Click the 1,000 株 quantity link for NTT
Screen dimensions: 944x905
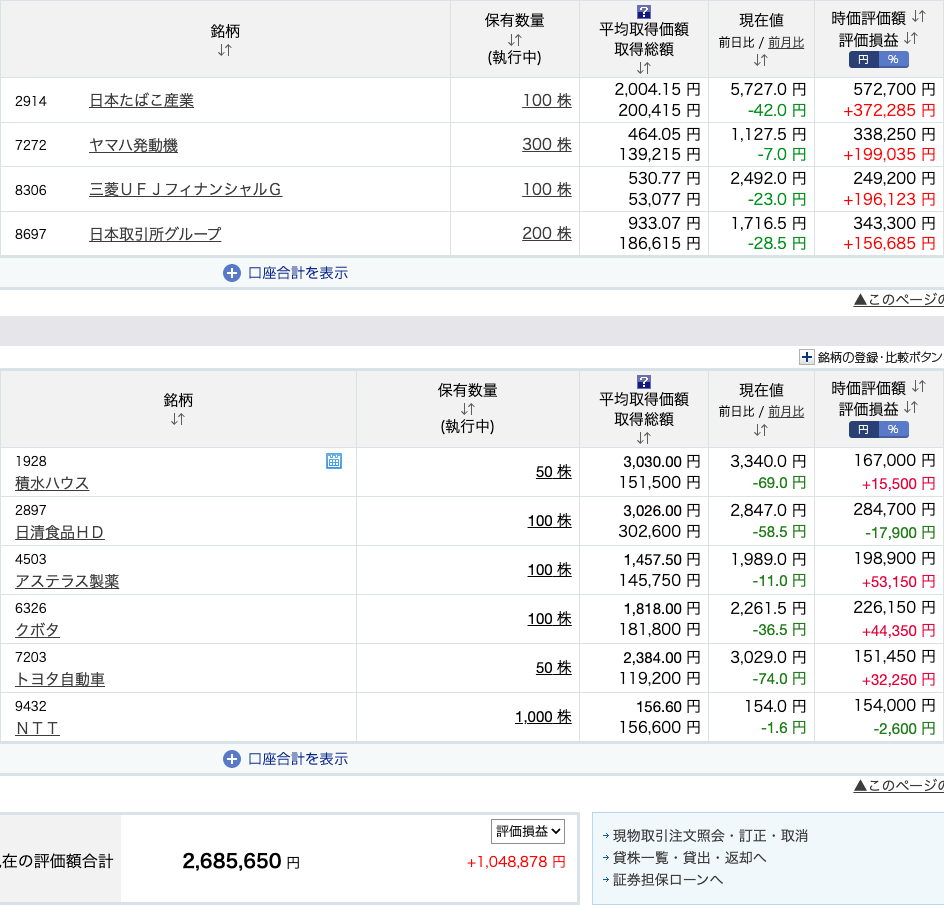click(x=543, y=717)
